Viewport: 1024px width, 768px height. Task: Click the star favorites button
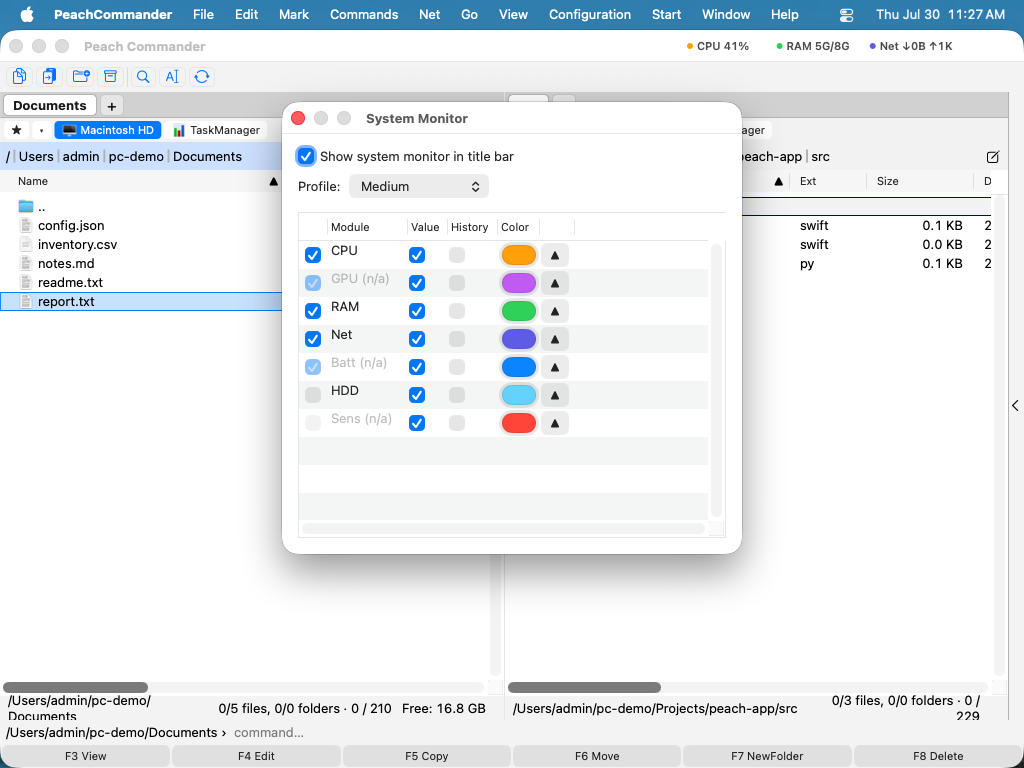click(x=17, y=130)
